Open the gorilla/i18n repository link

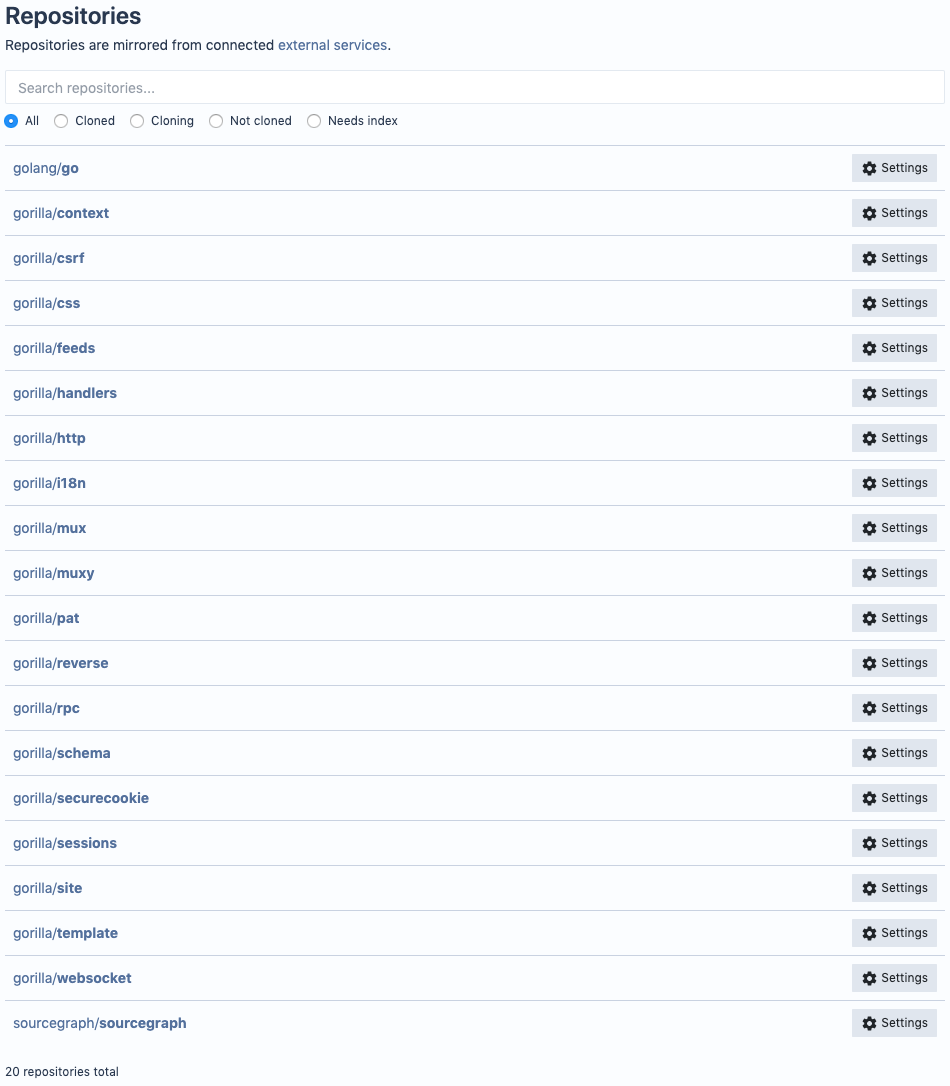[49, 483]
